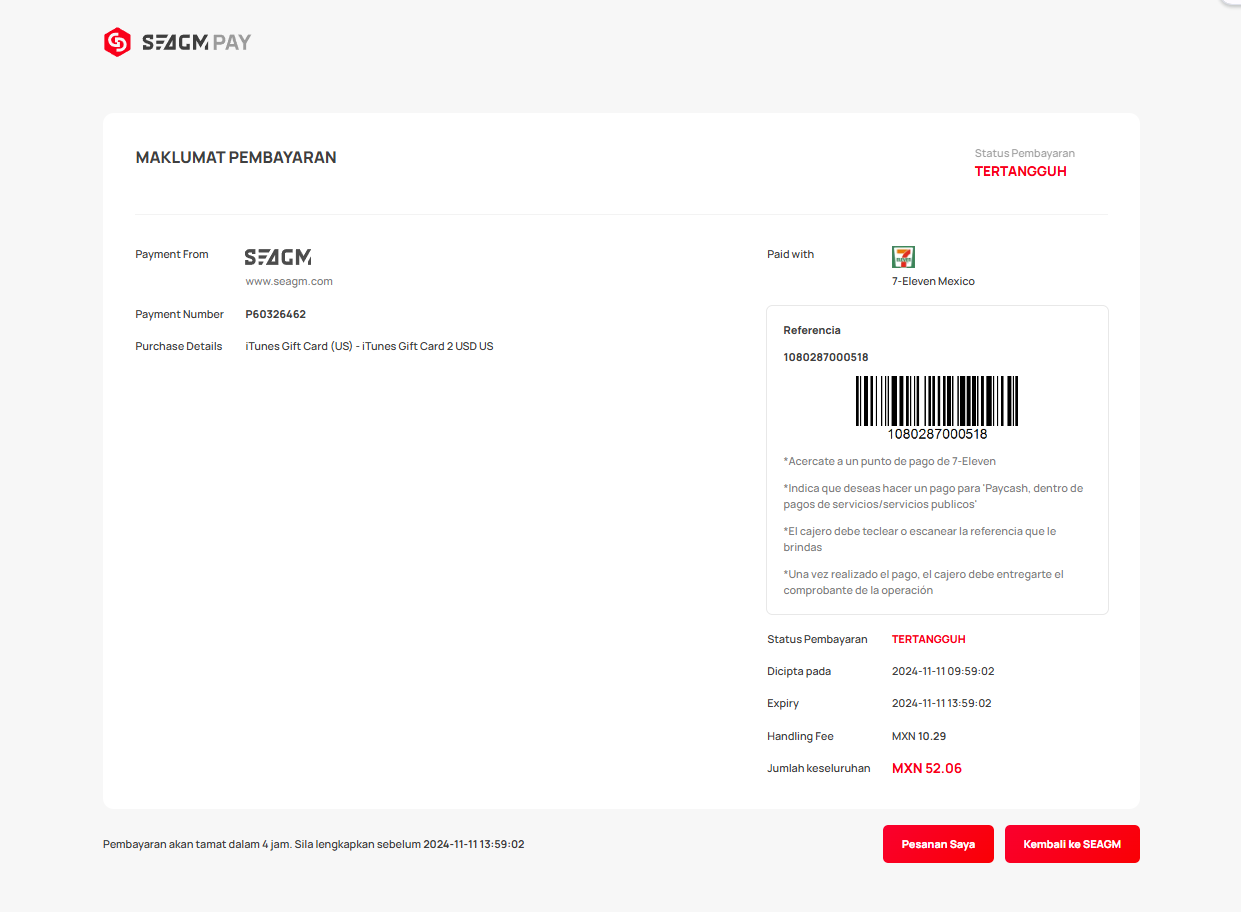Visit the www.seagm.com link
1241x912 pixels.
289,282
